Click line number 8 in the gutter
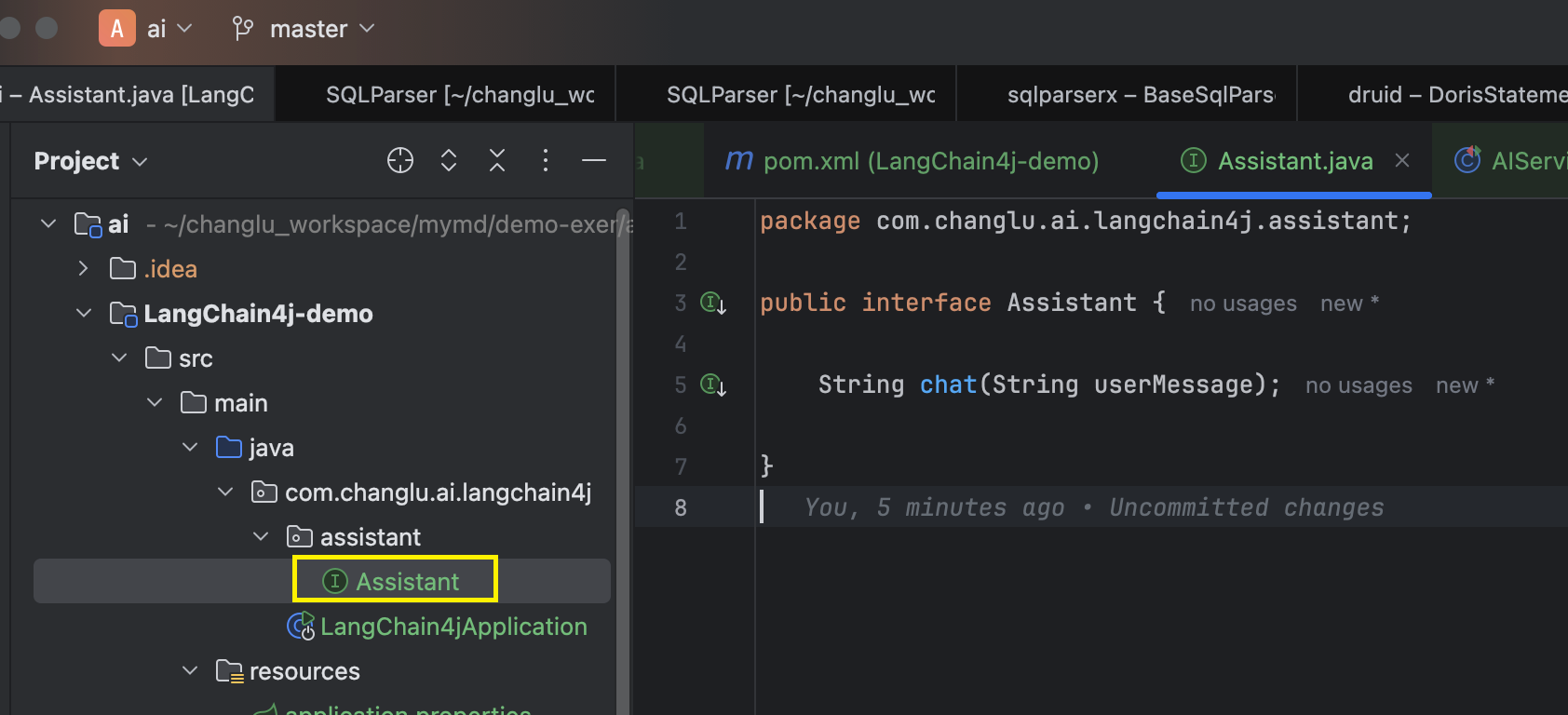This screenshot has height=715, width=1568. point(681,507)
